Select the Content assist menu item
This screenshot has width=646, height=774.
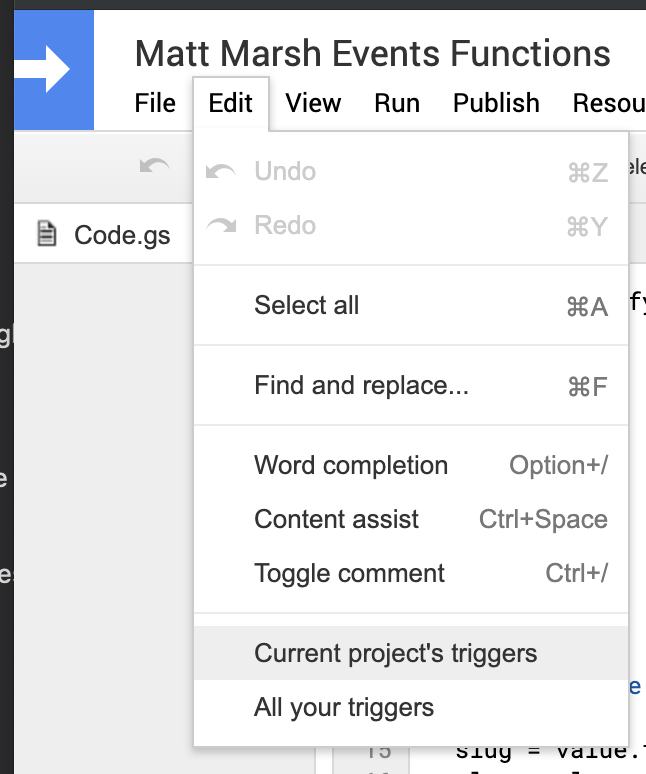pos(337,520)
